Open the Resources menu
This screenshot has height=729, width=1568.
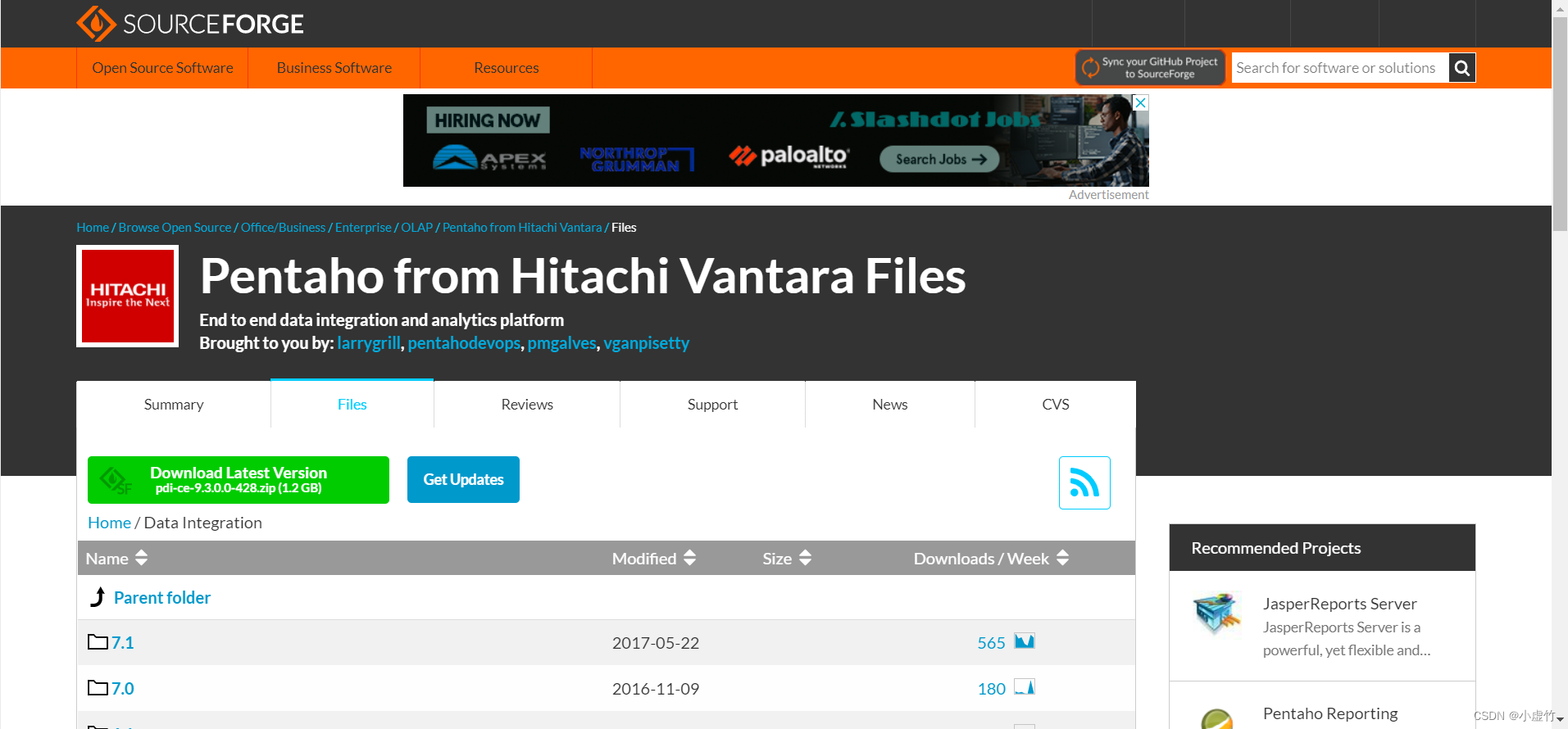tap(506, 68)
